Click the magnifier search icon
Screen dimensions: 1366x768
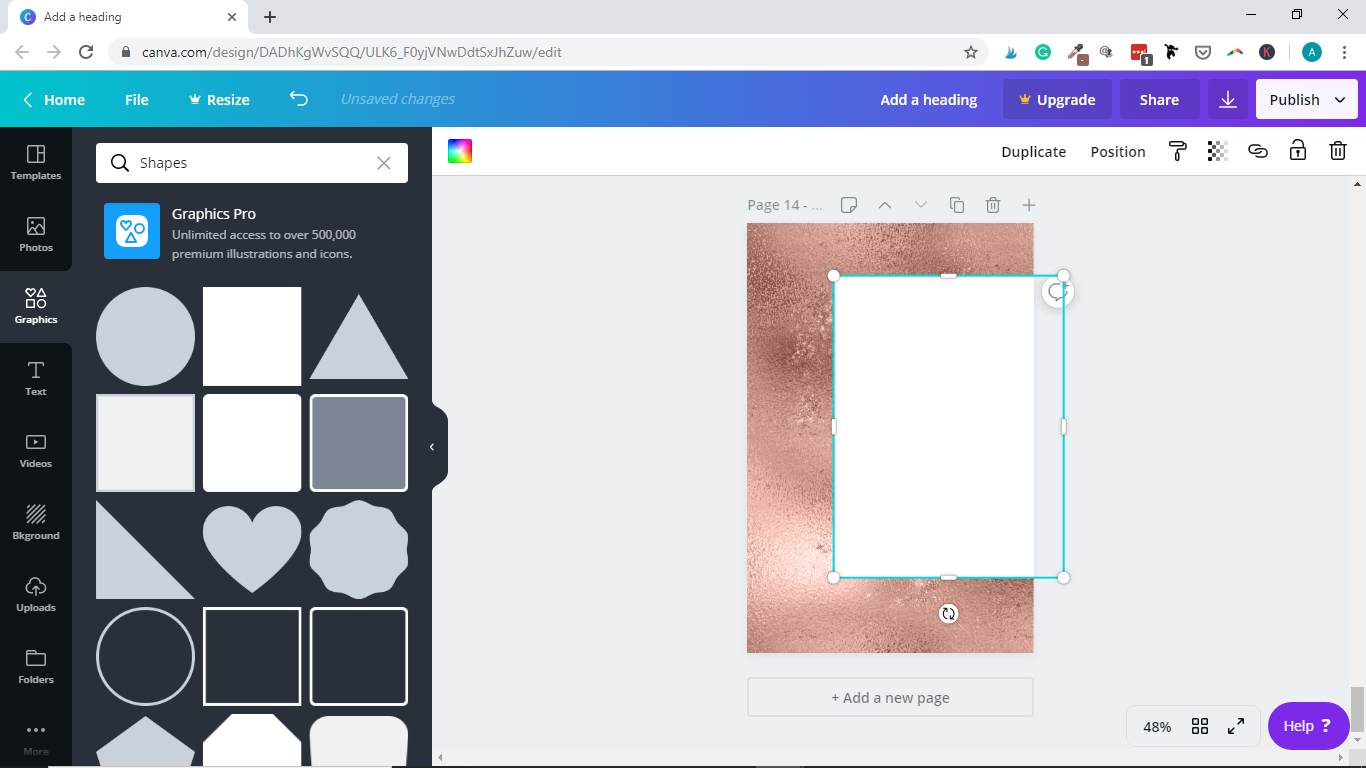pyautogui.click(x=120, y=163)
